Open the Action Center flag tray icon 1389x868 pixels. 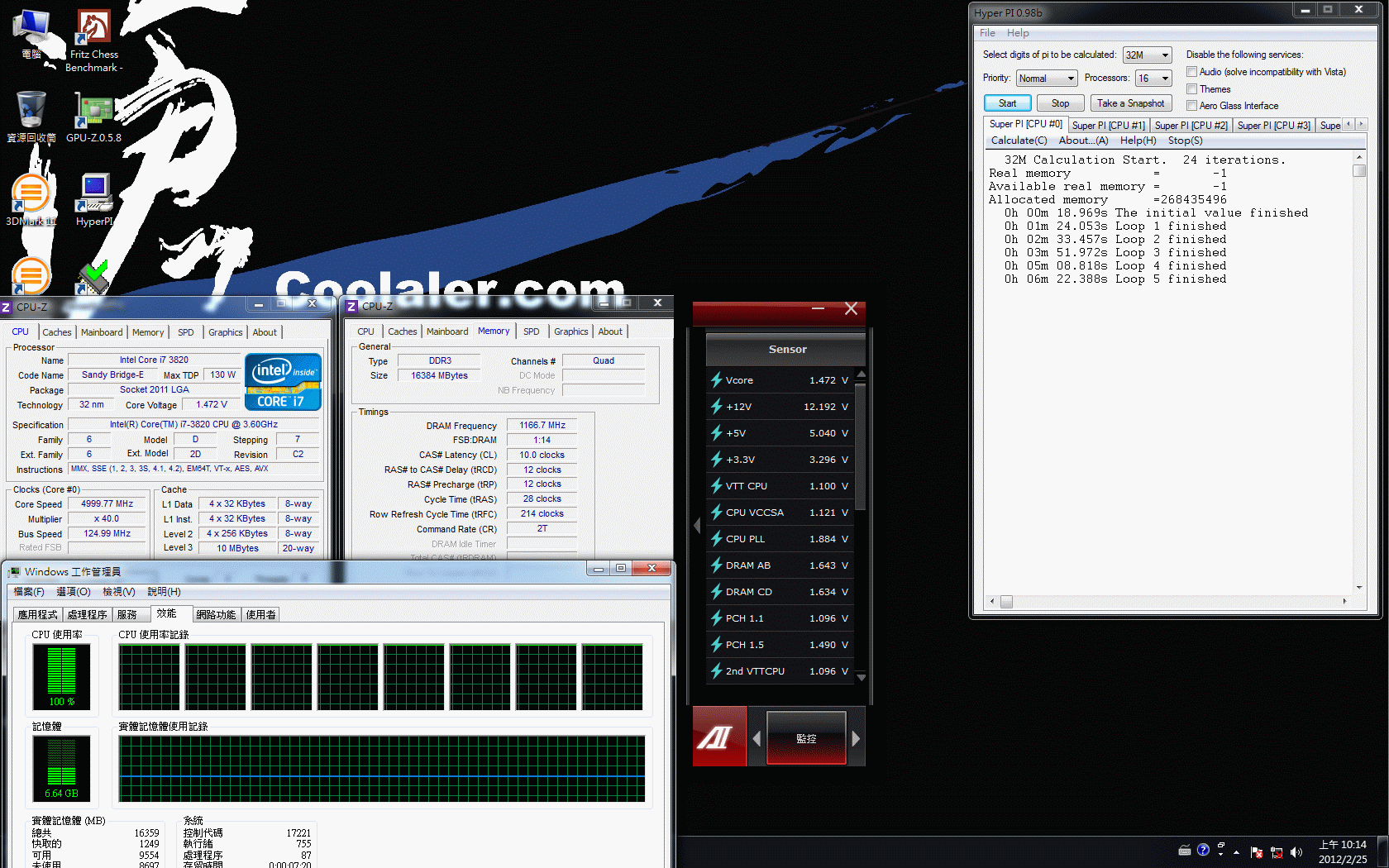coord(1257,851)
